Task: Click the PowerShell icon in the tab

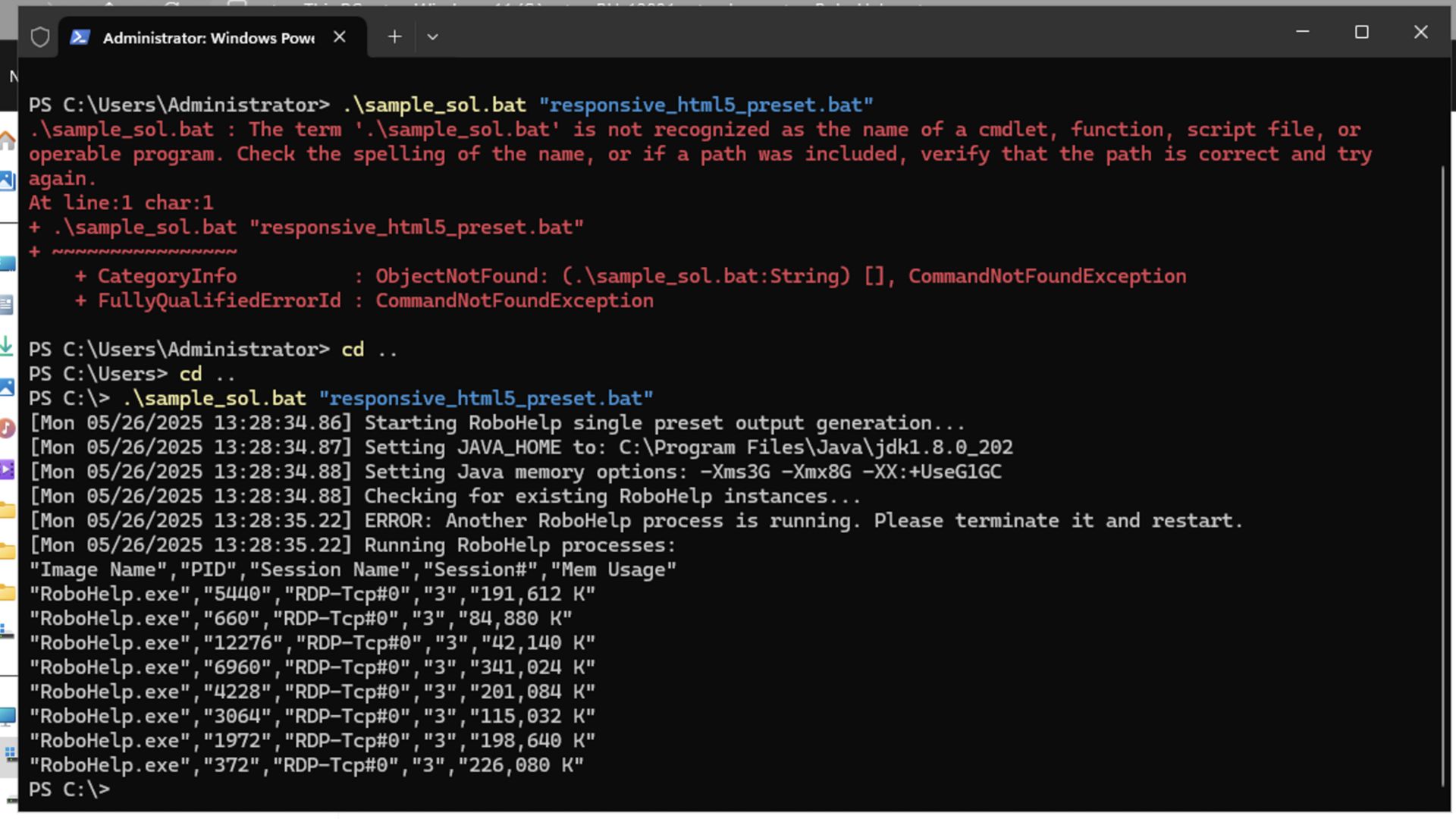Action: (80, 37)
